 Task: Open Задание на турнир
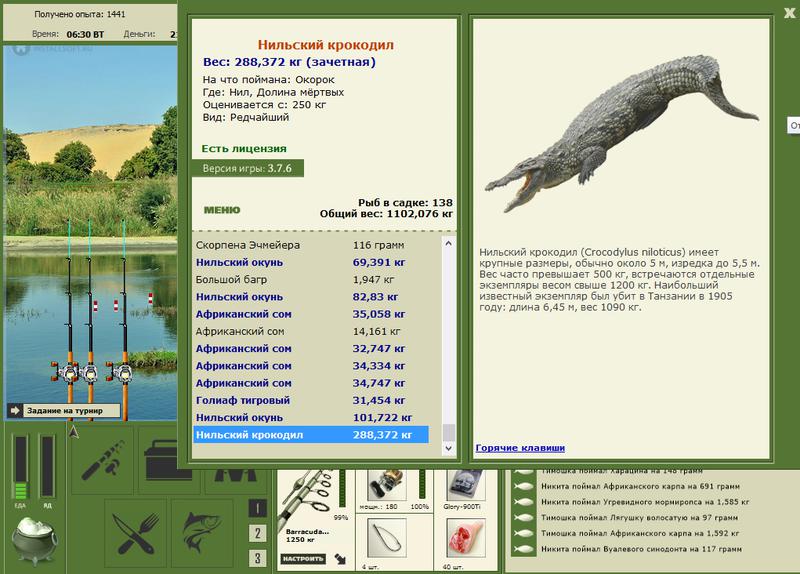point(64,410)
